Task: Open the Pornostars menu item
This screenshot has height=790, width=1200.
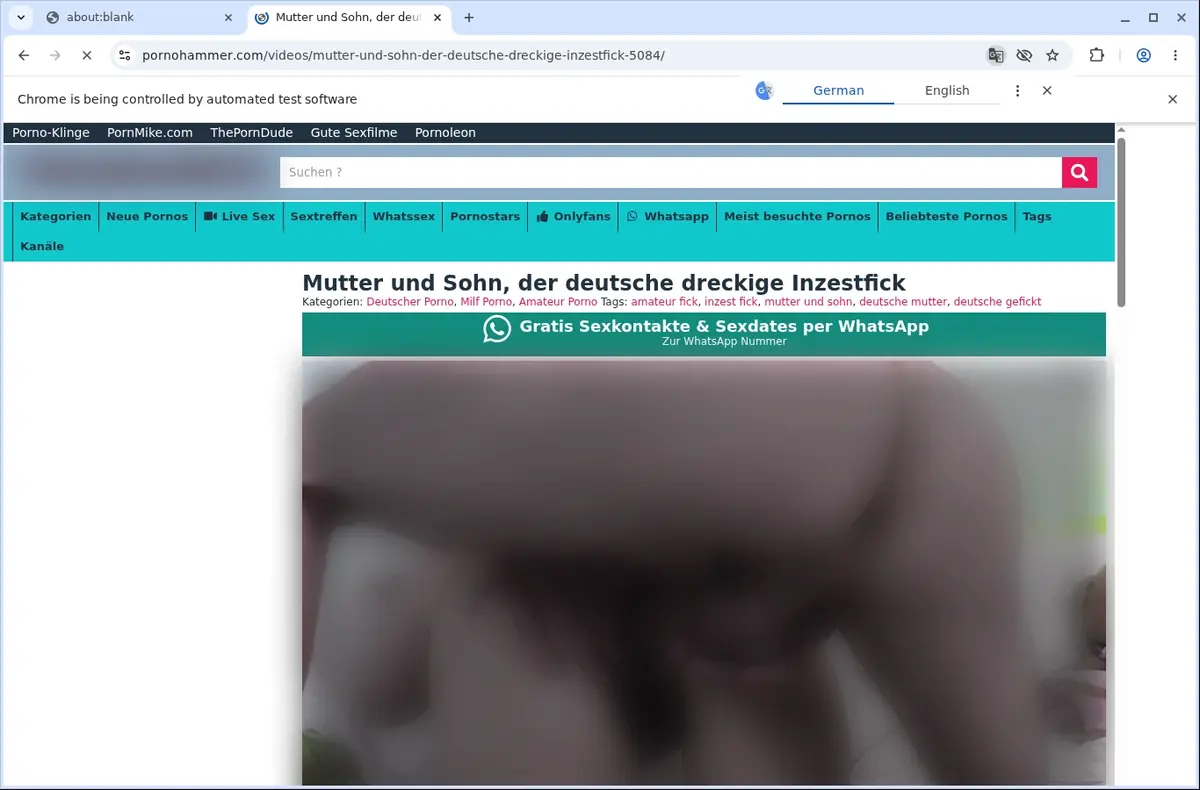Action: tap(485, 216)
